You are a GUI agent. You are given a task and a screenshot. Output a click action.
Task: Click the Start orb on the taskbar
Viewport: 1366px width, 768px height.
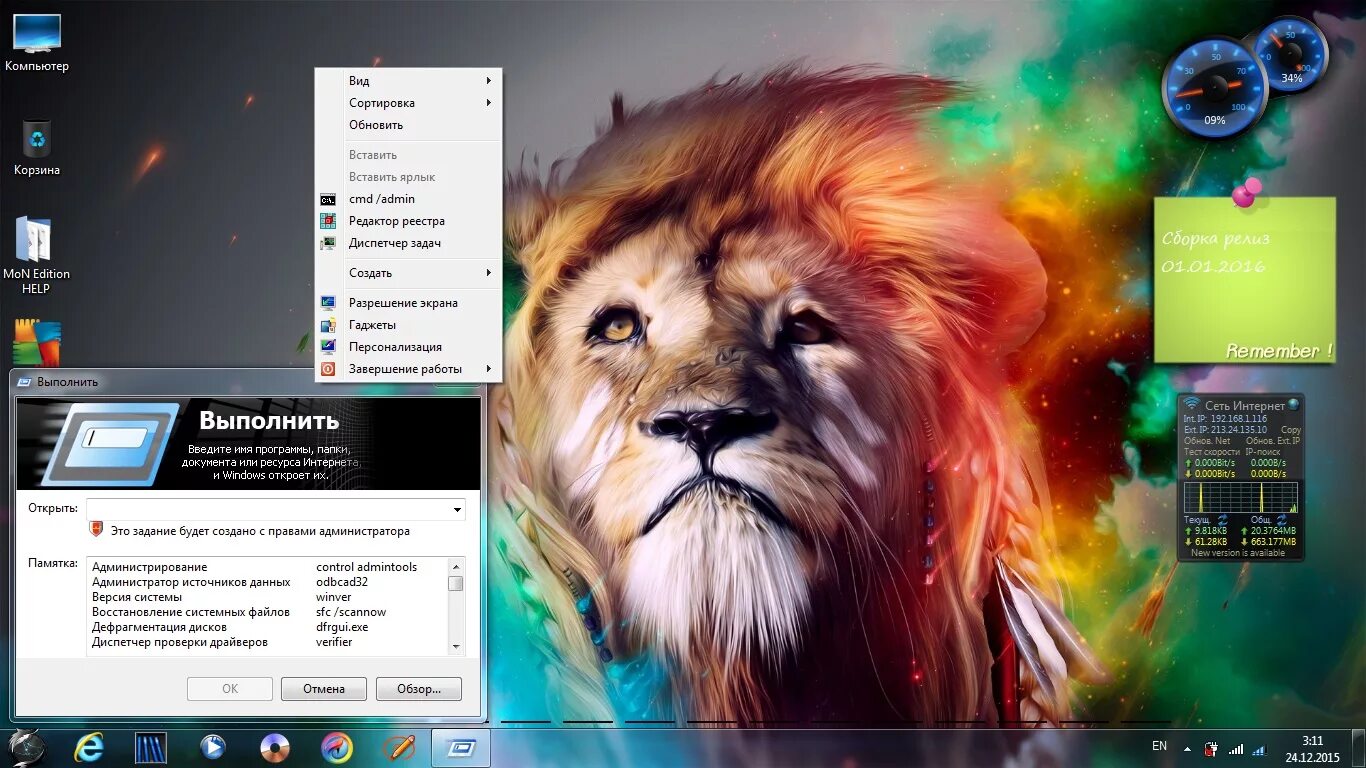pos(27,747)
